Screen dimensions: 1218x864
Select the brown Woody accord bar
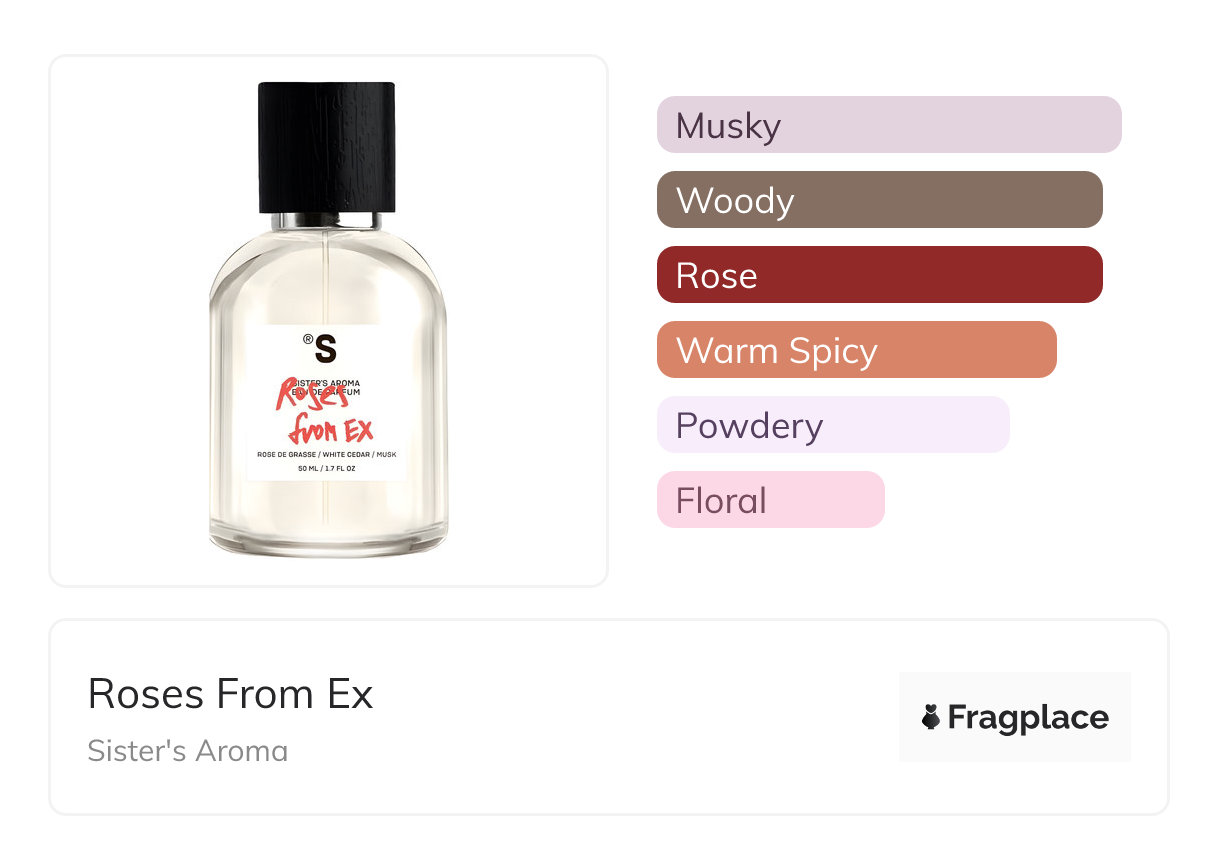879,200
